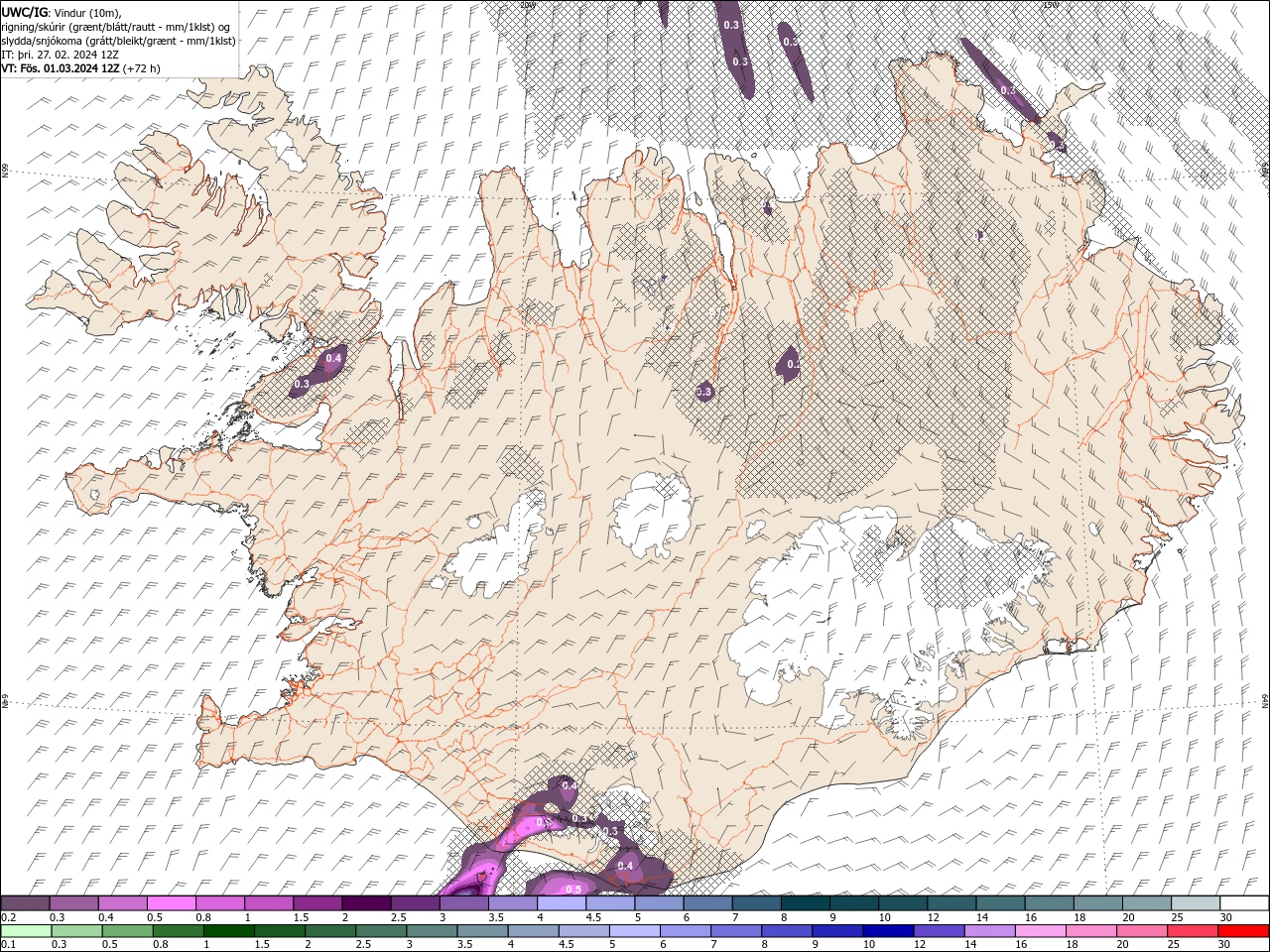Select white upper swatch starting at 30

pyautogui.click(x=1244, y=903)
